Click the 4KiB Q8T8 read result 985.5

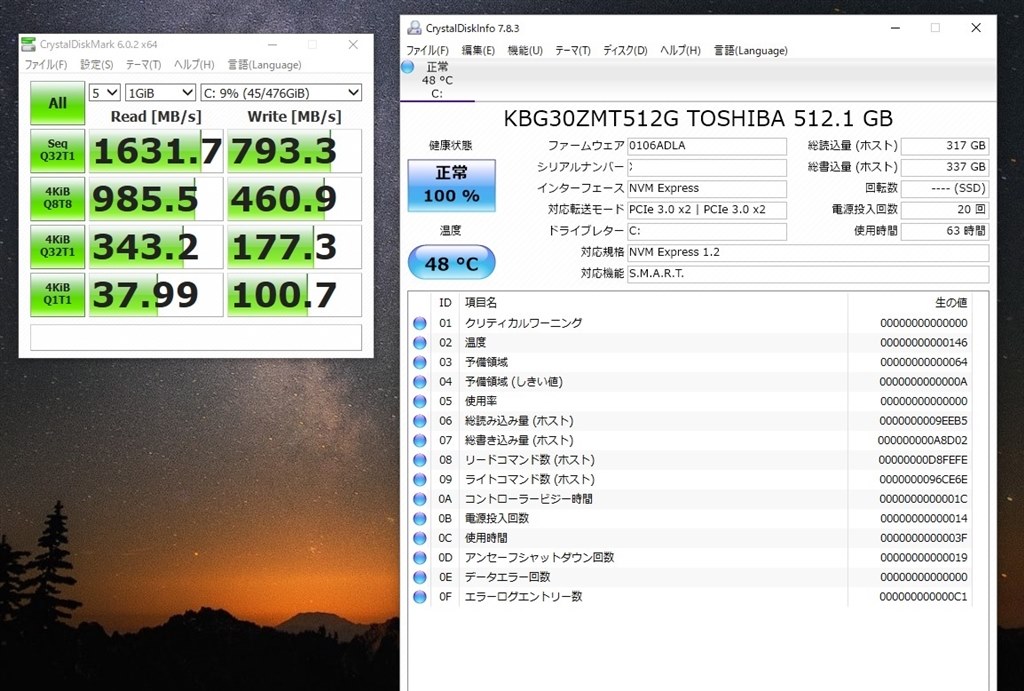point(156,199)
